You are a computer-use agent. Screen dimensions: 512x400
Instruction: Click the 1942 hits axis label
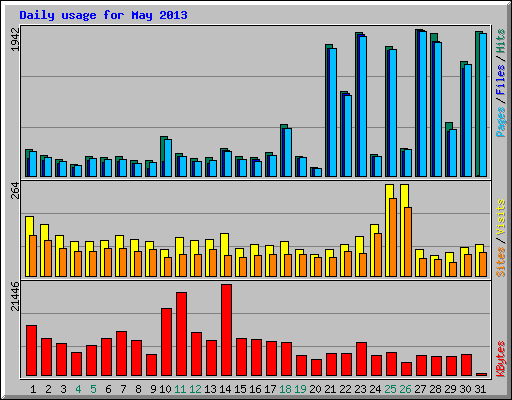pyautogui.click(x=15, y=39)
